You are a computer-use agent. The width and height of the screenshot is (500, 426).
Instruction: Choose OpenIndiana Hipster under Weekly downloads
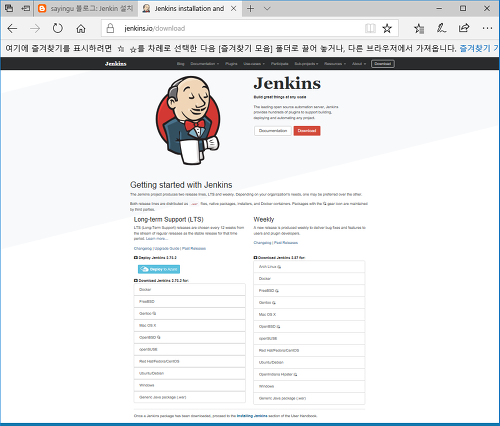coord(309,375)
